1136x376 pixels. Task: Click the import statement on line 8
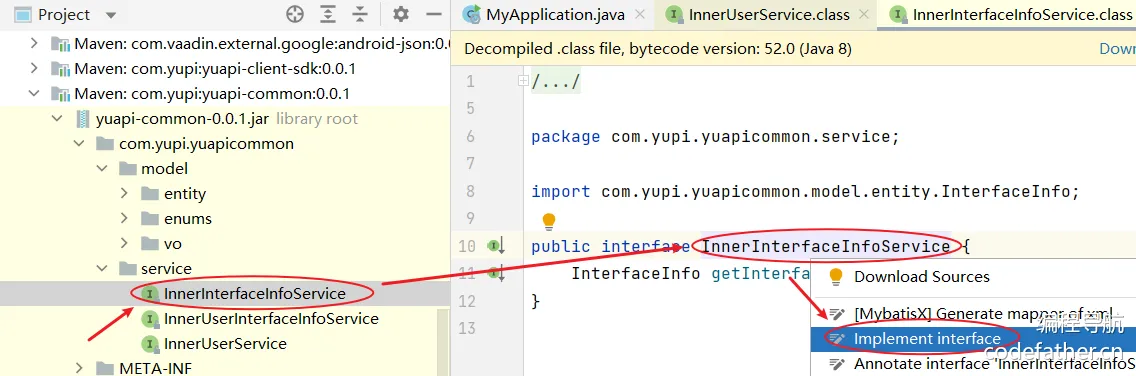coord(806,191)
